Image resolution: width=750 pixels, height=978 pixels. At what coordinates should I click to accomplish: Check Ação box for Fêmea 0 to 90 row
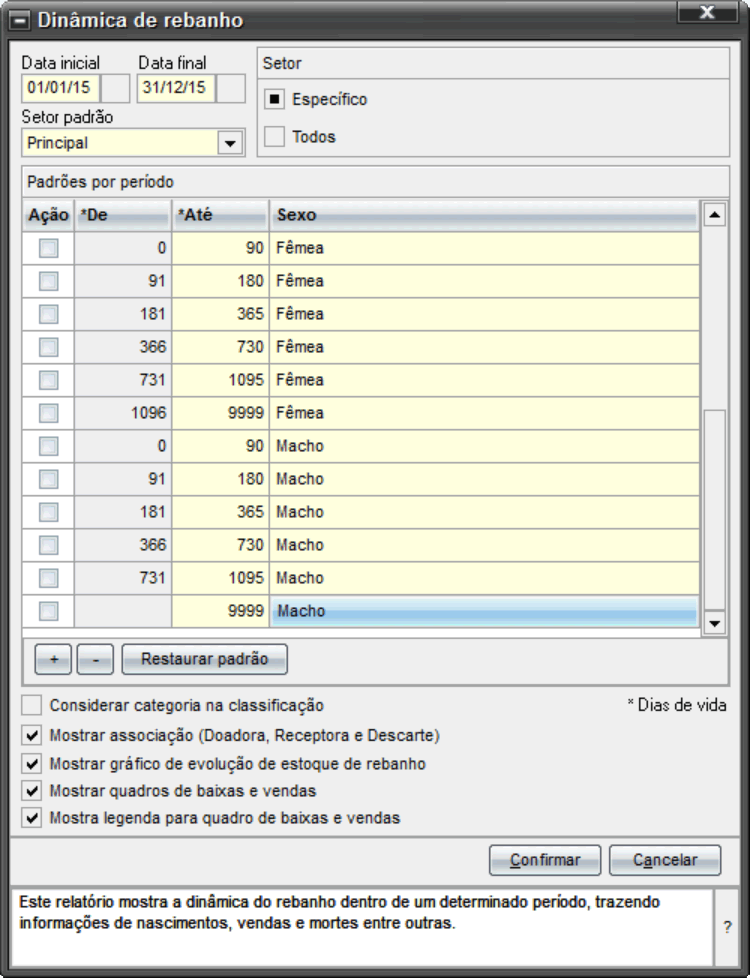pyautogui.click(x=49, y=248)
